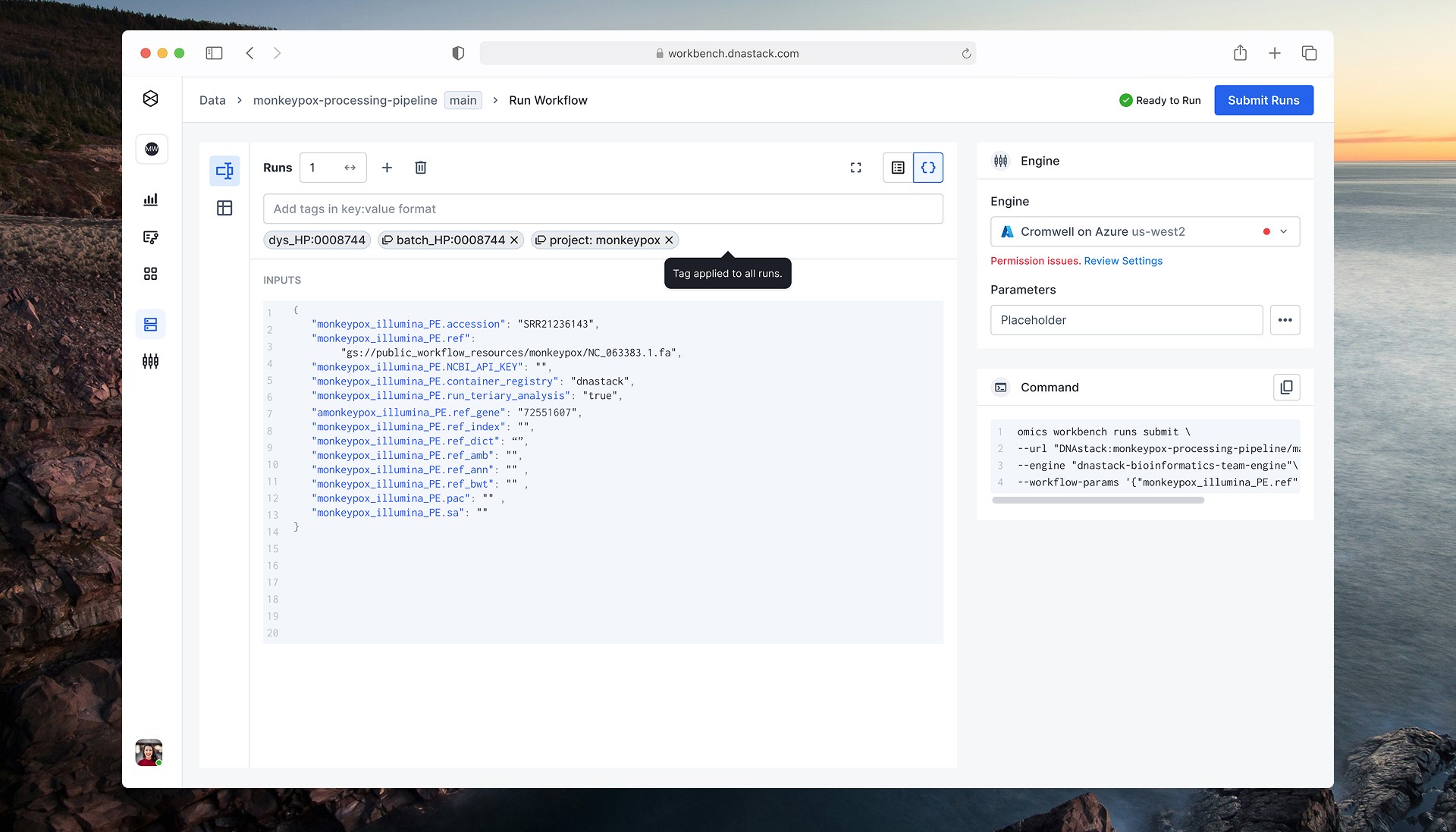
Task: Go back in Safari history
Action: (x=249, y=53)
